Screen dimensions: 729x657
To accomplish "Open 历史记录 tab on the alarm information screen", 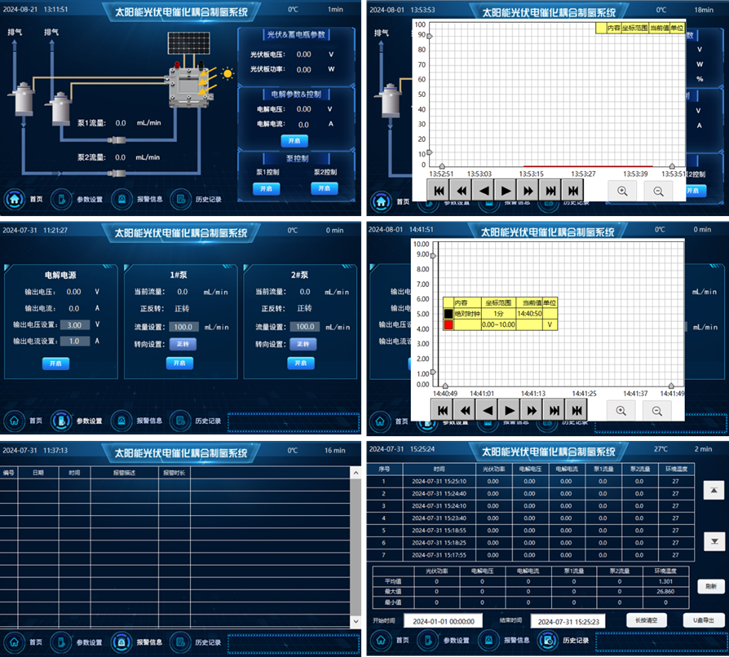I will pyautogui.click(x=180, y=641).
